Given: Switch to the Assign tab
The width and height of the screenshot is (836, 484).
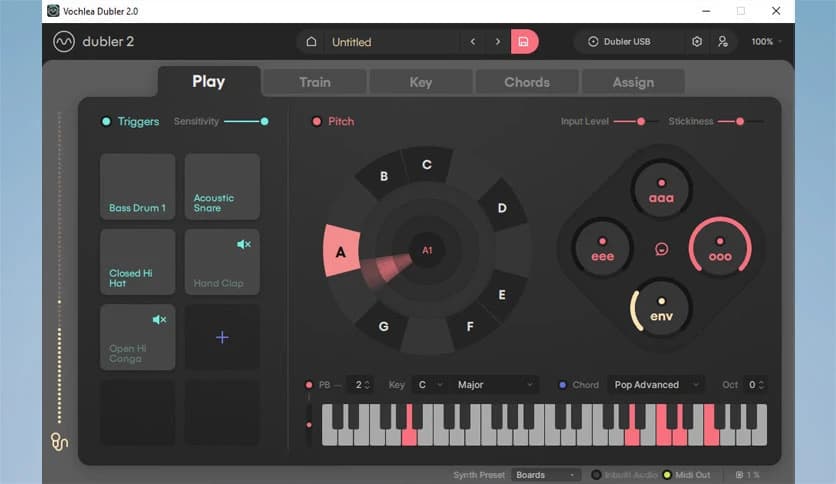Looking at the screenshot, I should click(633, 82).
